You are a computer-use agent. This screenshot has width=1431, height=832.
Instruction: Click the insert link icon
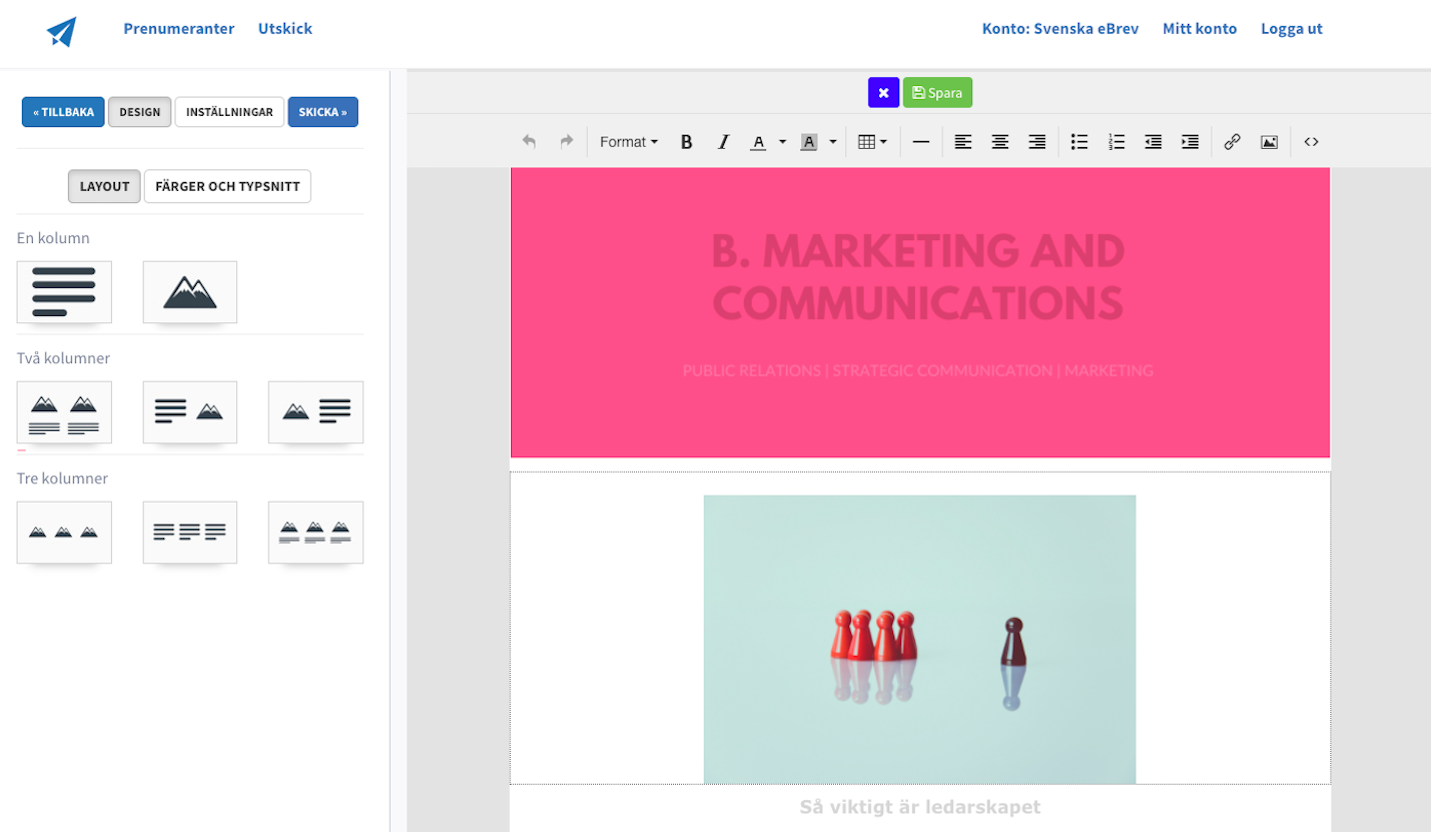(1232, 142)
